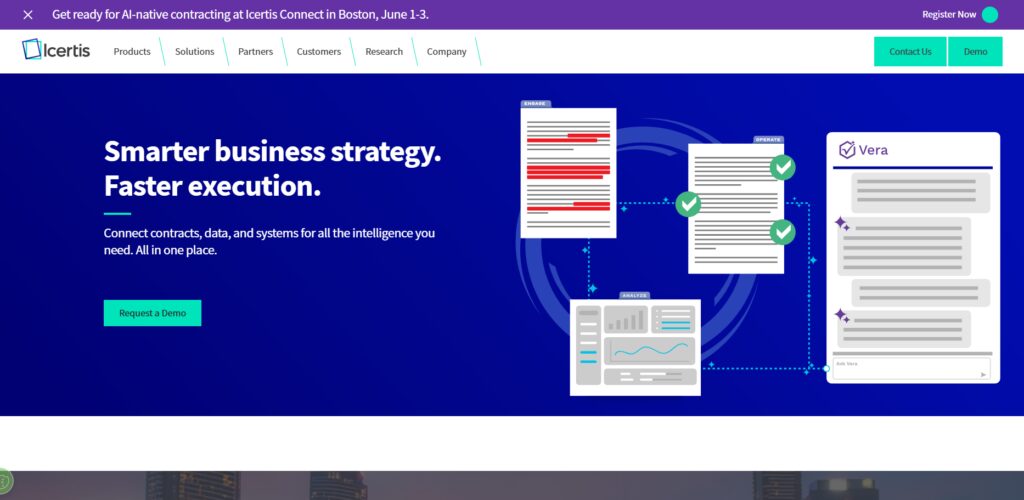This screenshot has width=1024, height=500.
Task: Click the send arrow in Ask Vera box
Action: [983, 375]
